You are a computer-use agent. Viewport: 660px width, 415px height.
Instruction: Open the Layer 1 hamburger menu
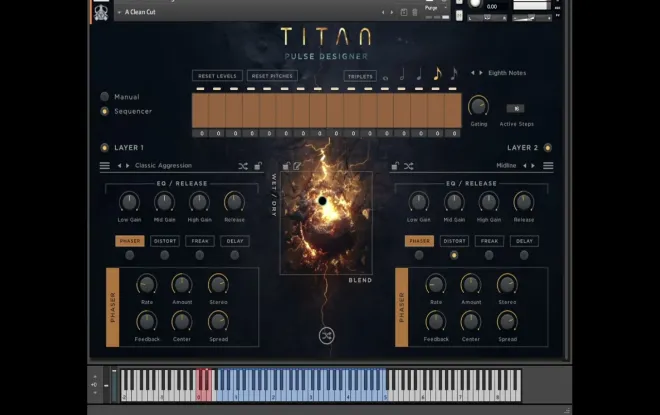point(105,166)
